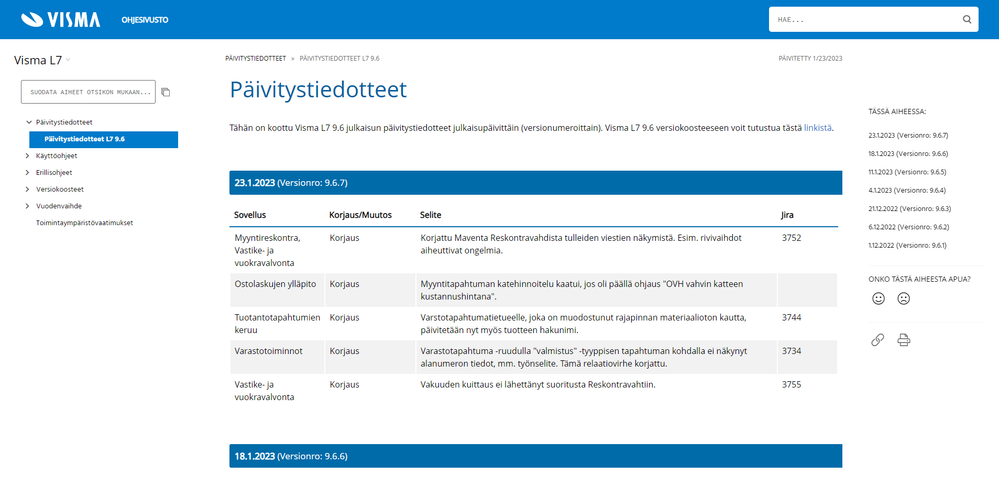The width and height of the screenshot is (999, 477).
Task: Collapse the Päivitystiedotteet tree node
Action: point(28,122)
